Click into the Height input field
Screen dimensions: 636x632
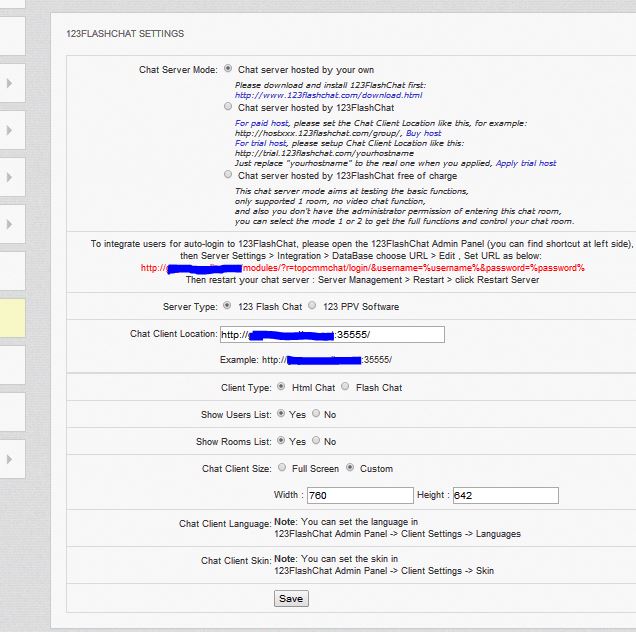tap(505, 495)
